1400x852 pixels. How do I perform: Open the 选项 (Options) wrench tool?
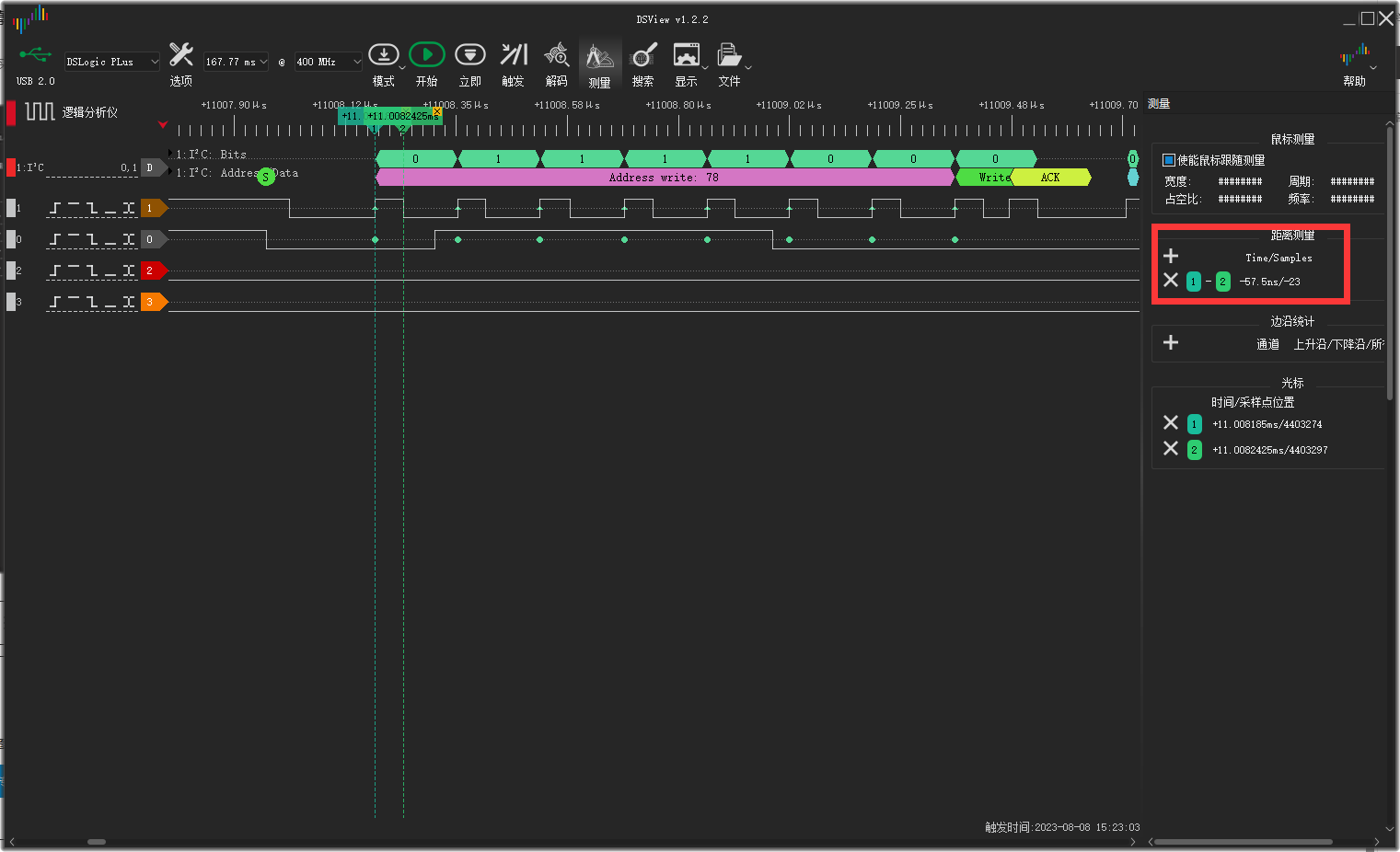pyautogui.click(x=181, y=56)
